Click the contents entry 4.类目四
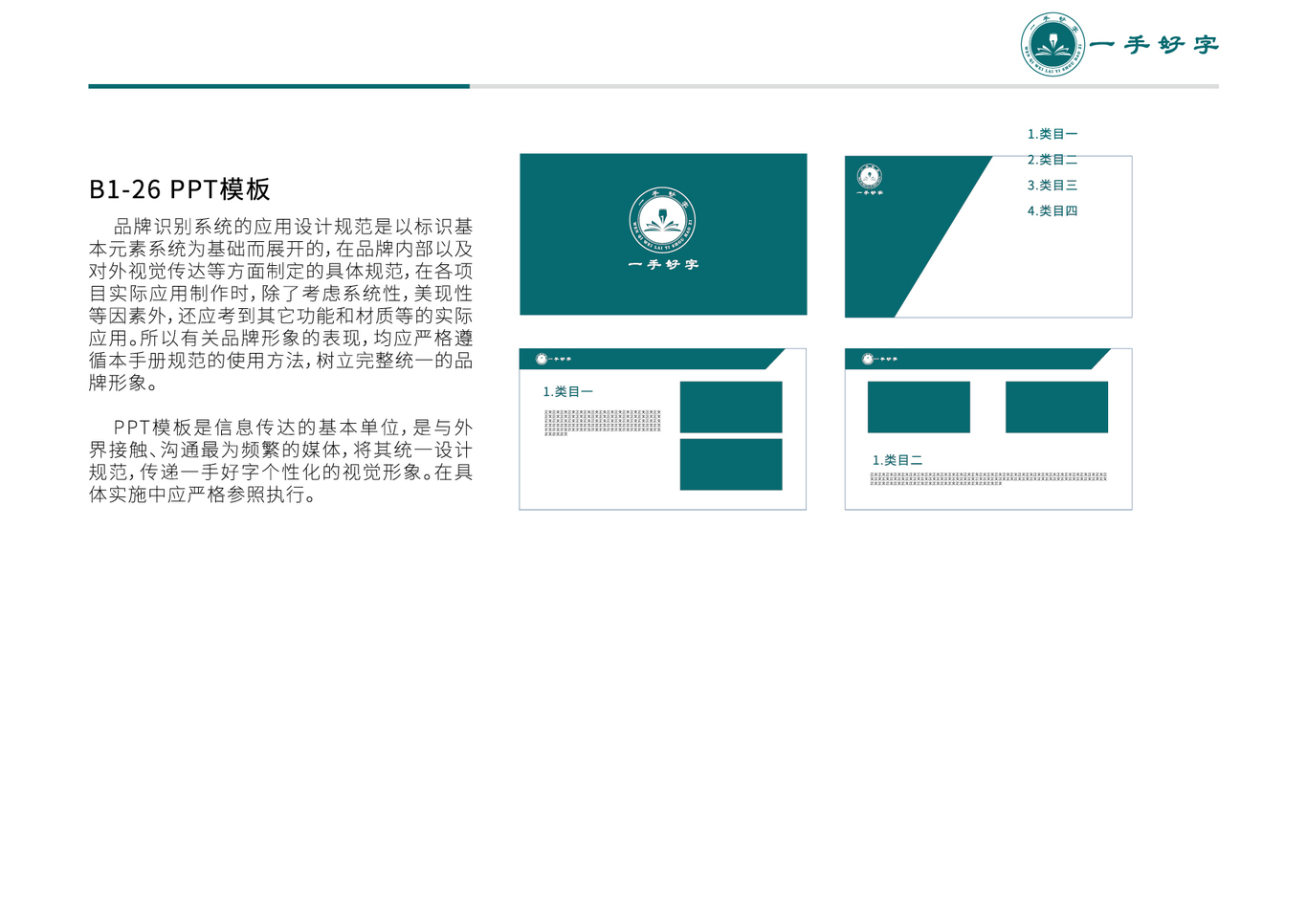This screenshot has height=924, width=1307. [1052, 210]
